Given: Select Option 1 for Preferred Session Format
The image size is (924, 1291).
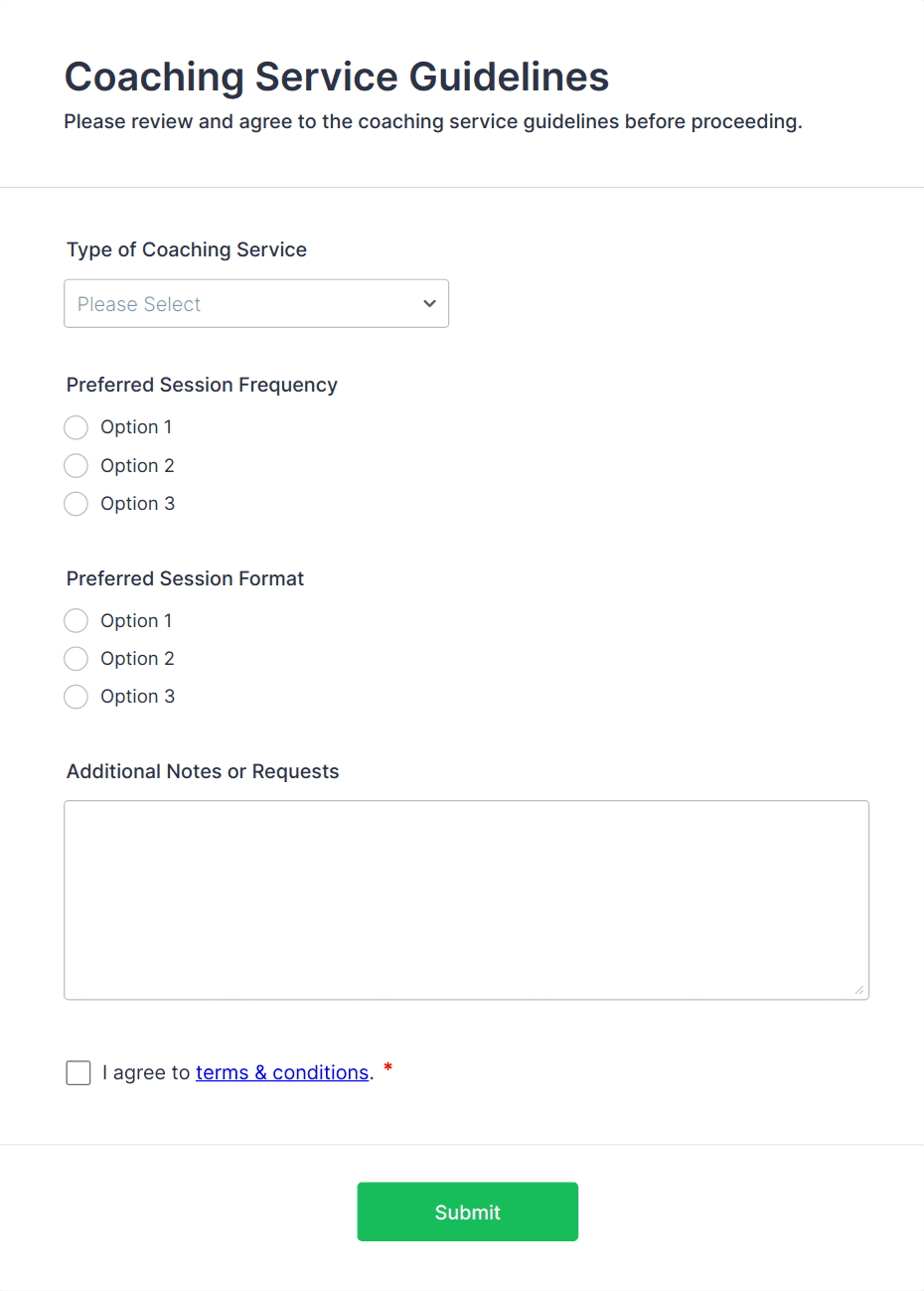Looking at the screenshot, I should (76, 620).
